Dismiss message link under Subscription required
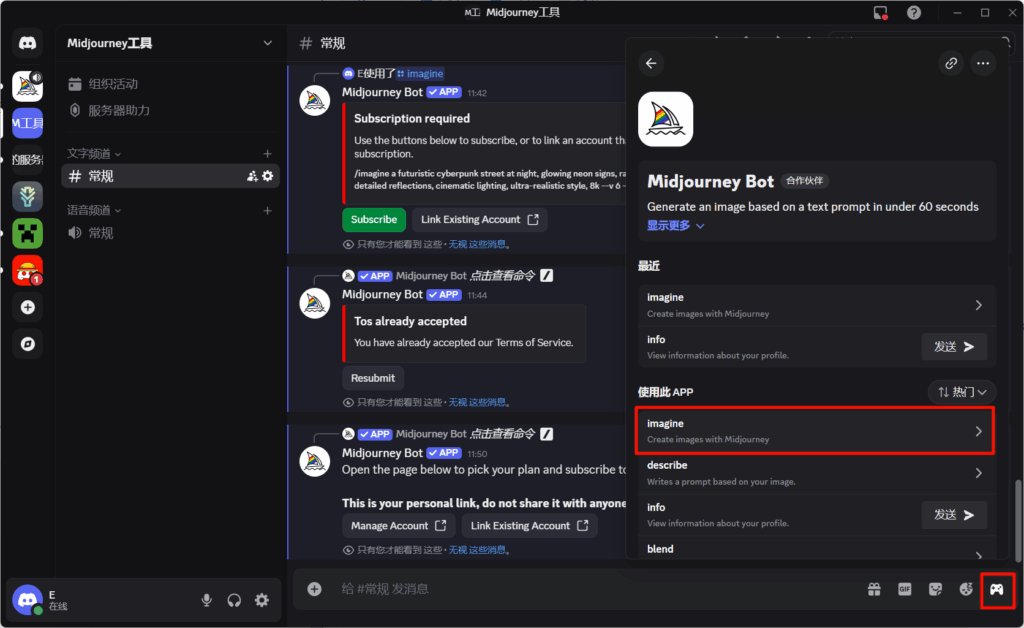The height and width of the screenshot is (628, 1024). tap(477, 244)
